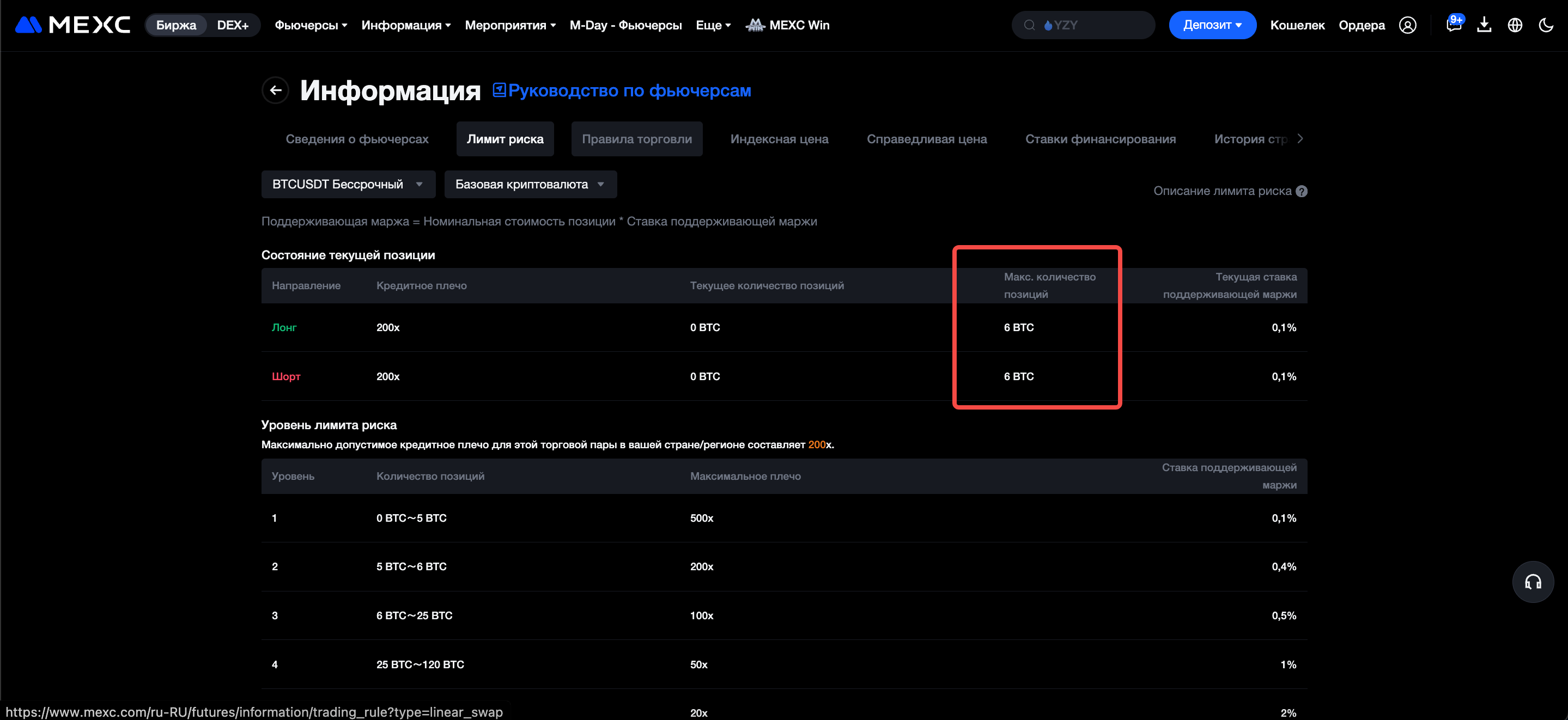Click the risk limit help question icon
This screenshot has width=1568, height=720.
(1302, 191)
